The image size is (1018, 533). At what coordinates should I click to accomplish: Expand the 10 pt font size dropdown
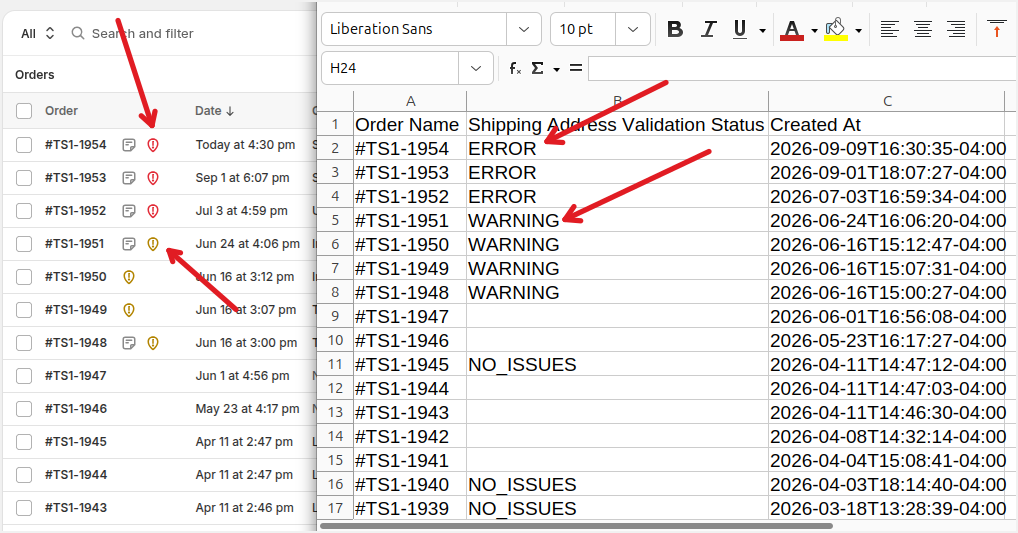click(632, 29)
